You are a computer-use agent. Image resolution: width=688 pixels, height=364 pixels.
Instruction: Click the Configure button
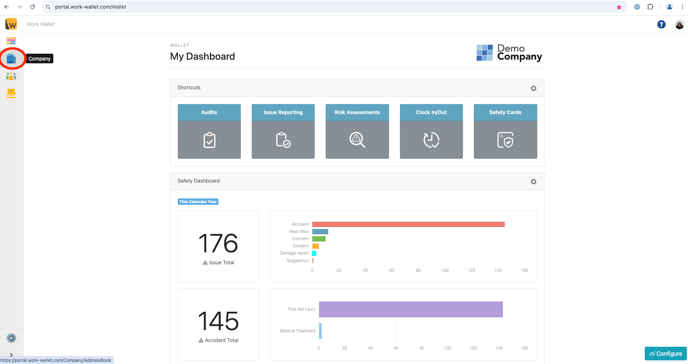[x=666, y=353]
